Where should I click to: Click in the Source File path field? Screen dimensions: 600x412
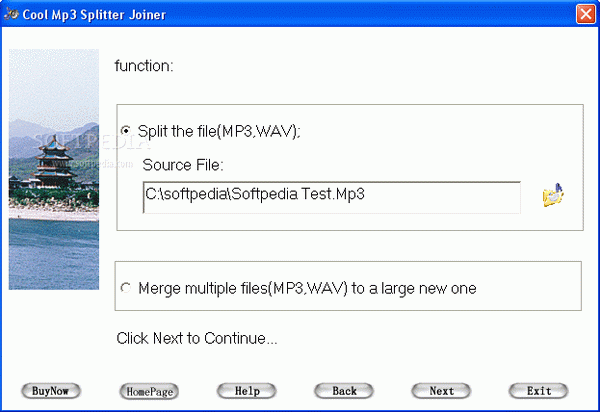click(331, 197)
